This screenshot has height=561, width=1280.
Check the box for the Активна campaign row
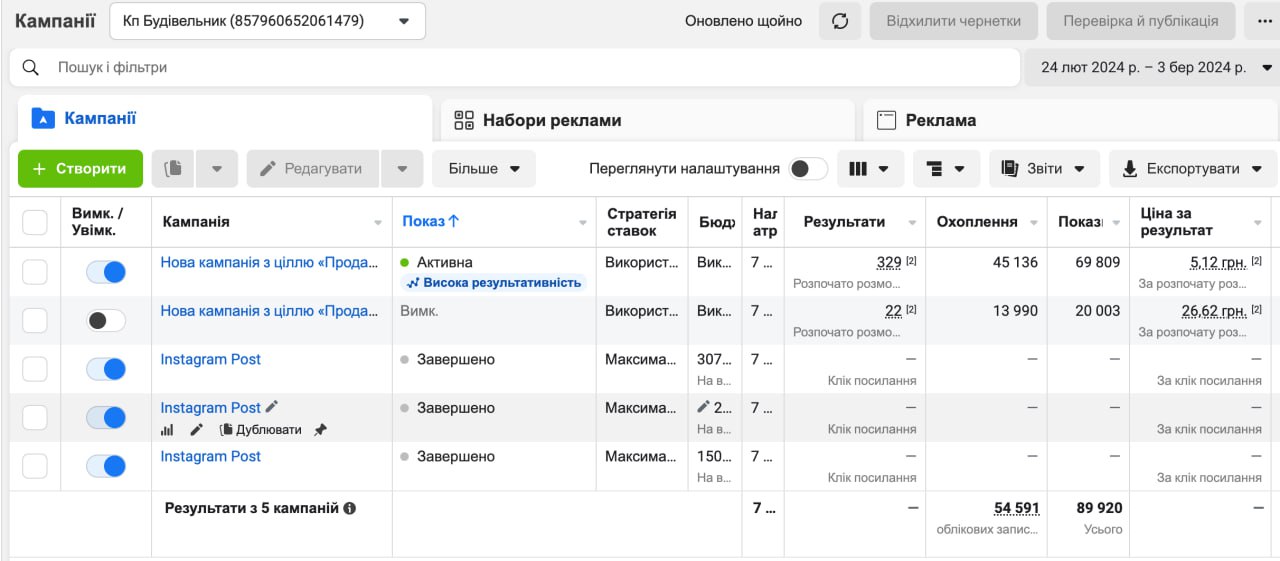pos(35,272)
